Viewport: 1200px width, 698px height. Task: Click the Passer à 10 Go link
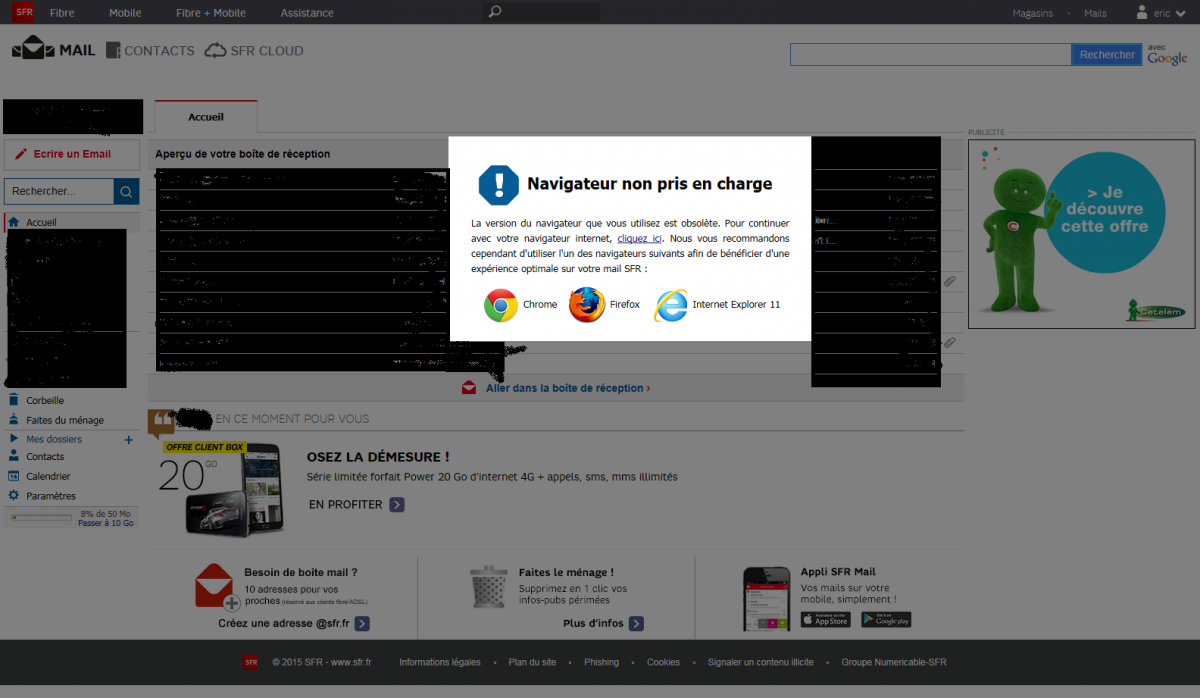tap(106, 523)
